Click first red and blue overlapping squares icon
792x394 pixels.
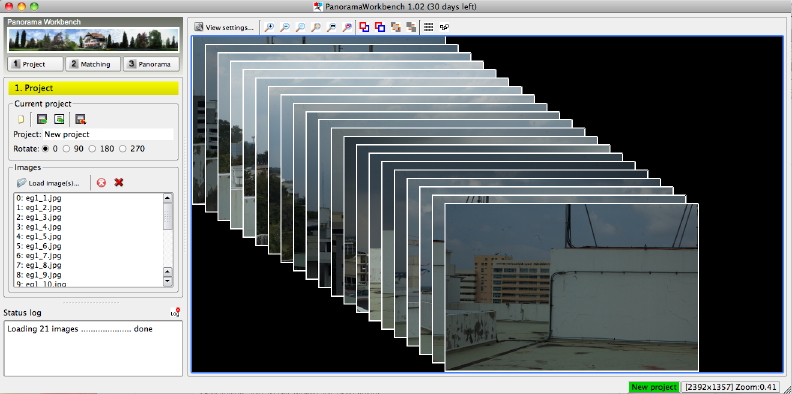(364, 27)
